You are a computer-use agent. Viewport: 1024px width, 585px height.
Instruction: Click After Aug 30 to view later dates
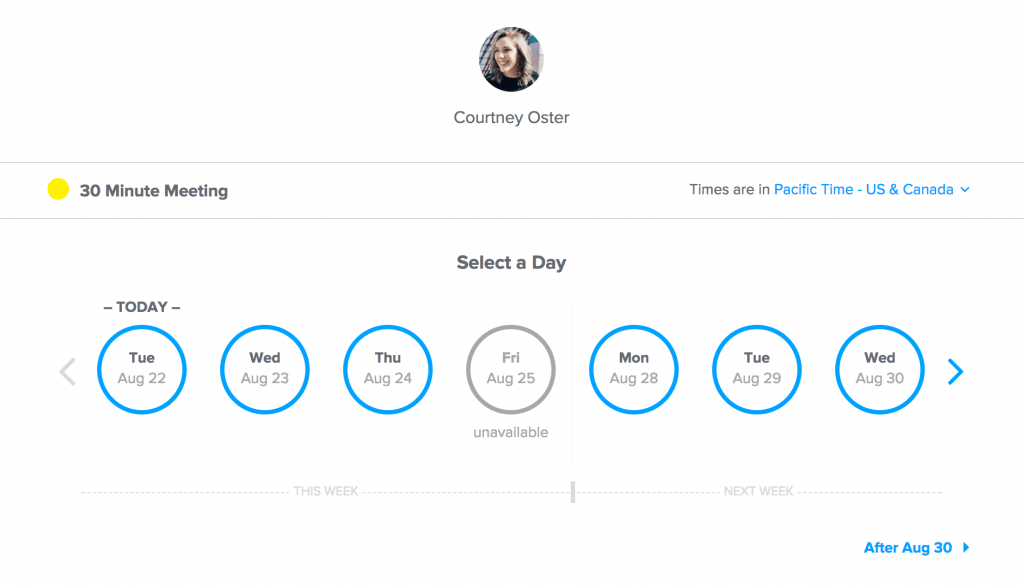click(908, 548)
